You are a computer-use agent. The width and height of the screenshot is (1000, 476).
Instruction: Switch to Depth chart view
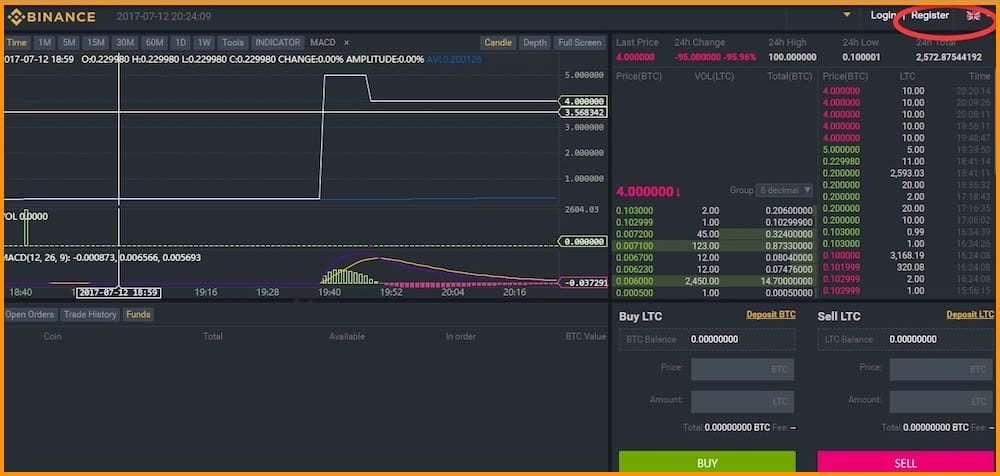tap(534, 43)
